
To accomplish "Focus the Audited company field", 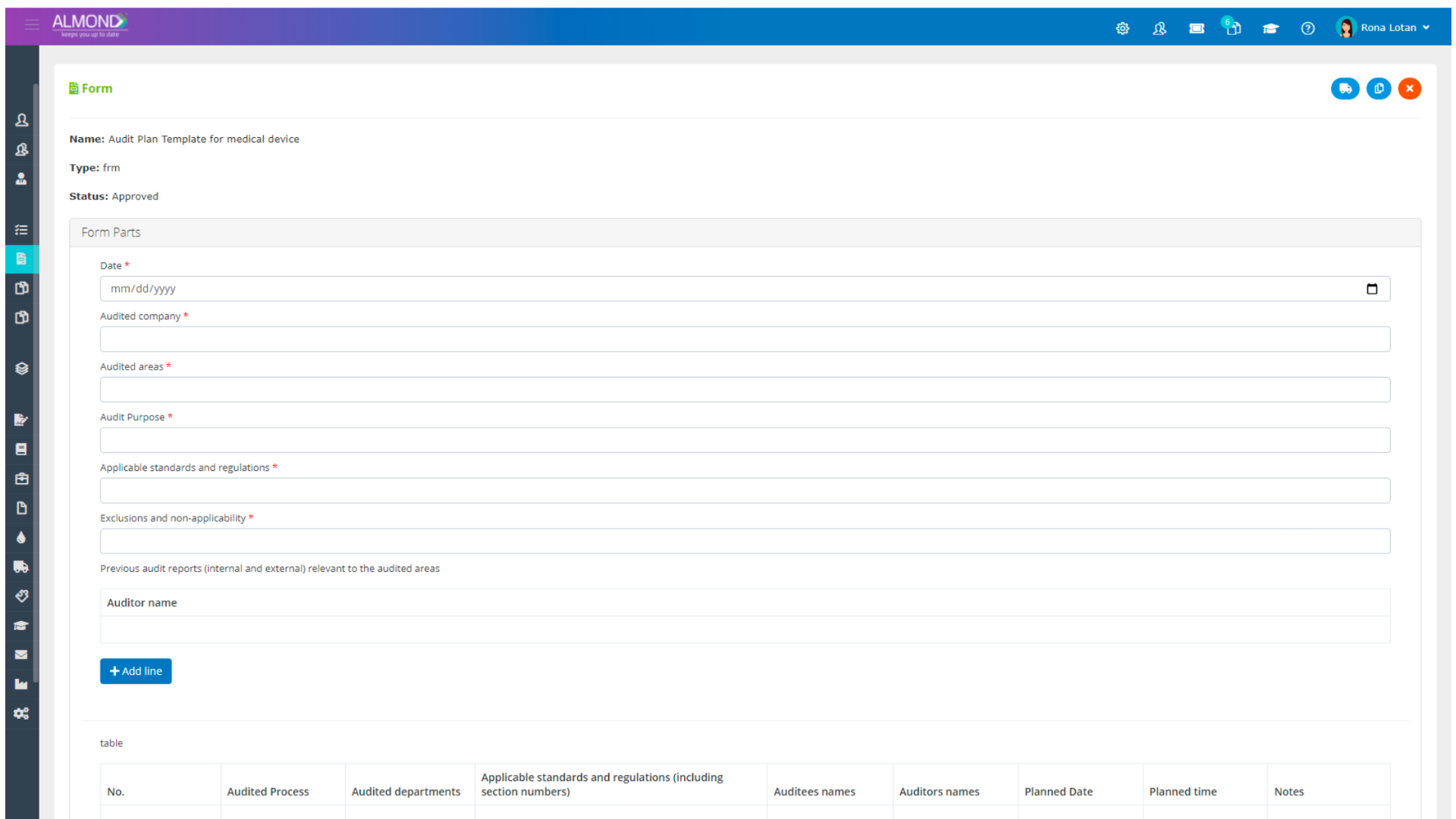I will tap(745, 339).
